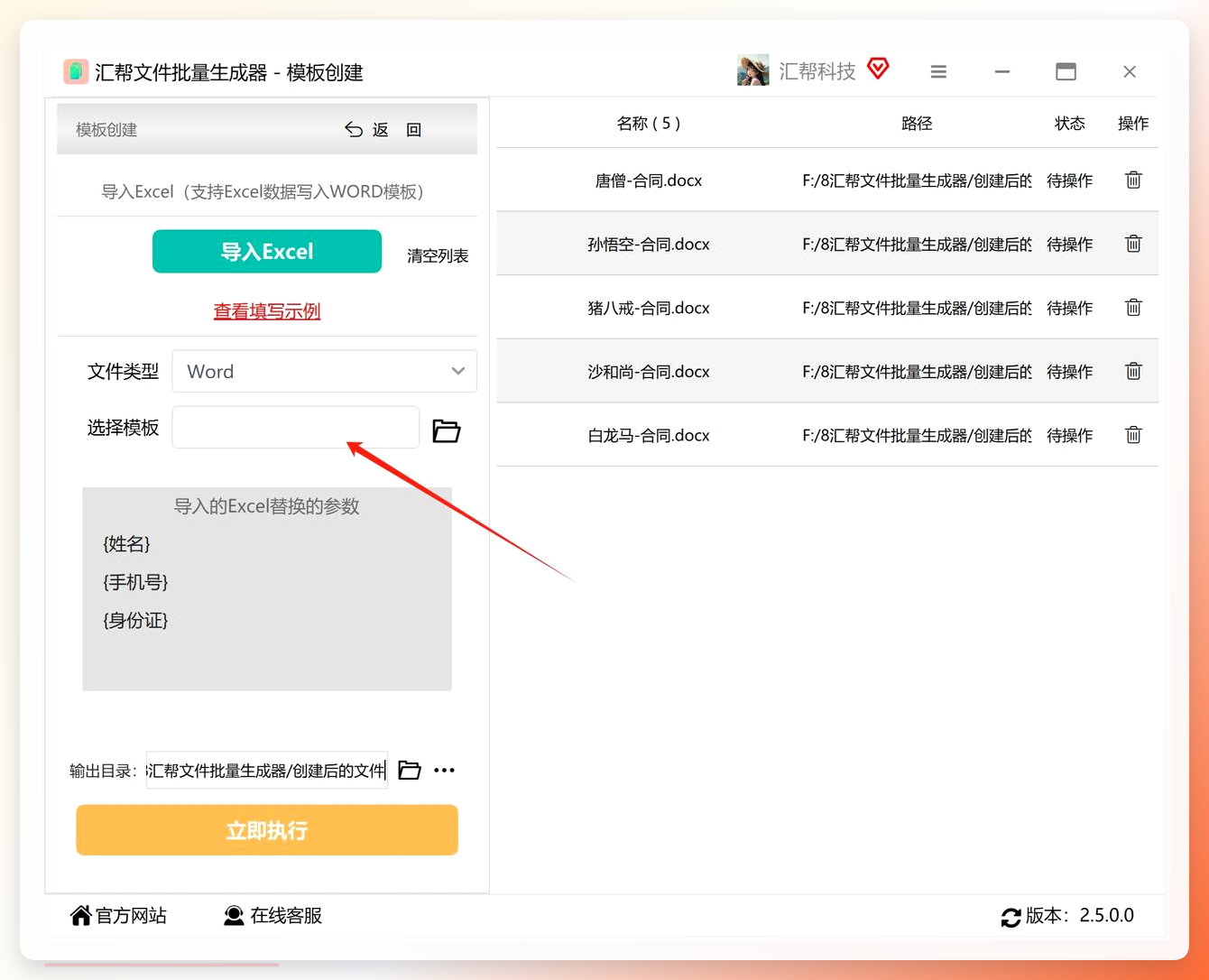This screenshot has height=980, width=1209.
Task: Delete the 唐僧-合同.docx row
Action: pyautogui.click(x=1133, y=180)
